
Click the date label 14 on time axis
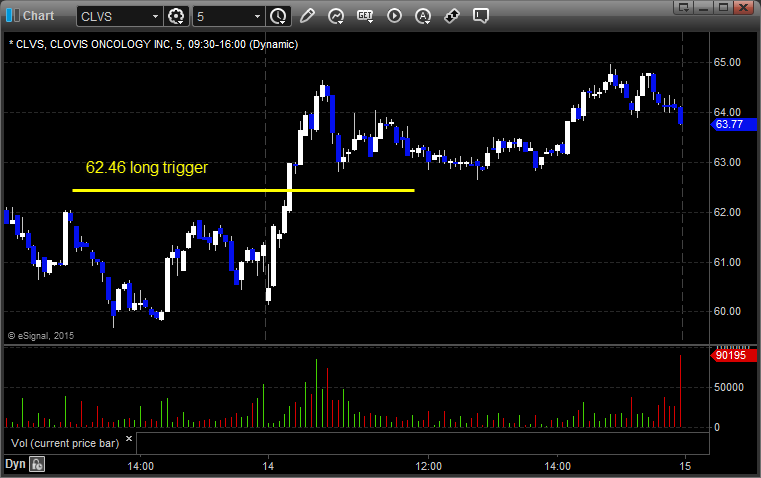click(x=268, y=466)
